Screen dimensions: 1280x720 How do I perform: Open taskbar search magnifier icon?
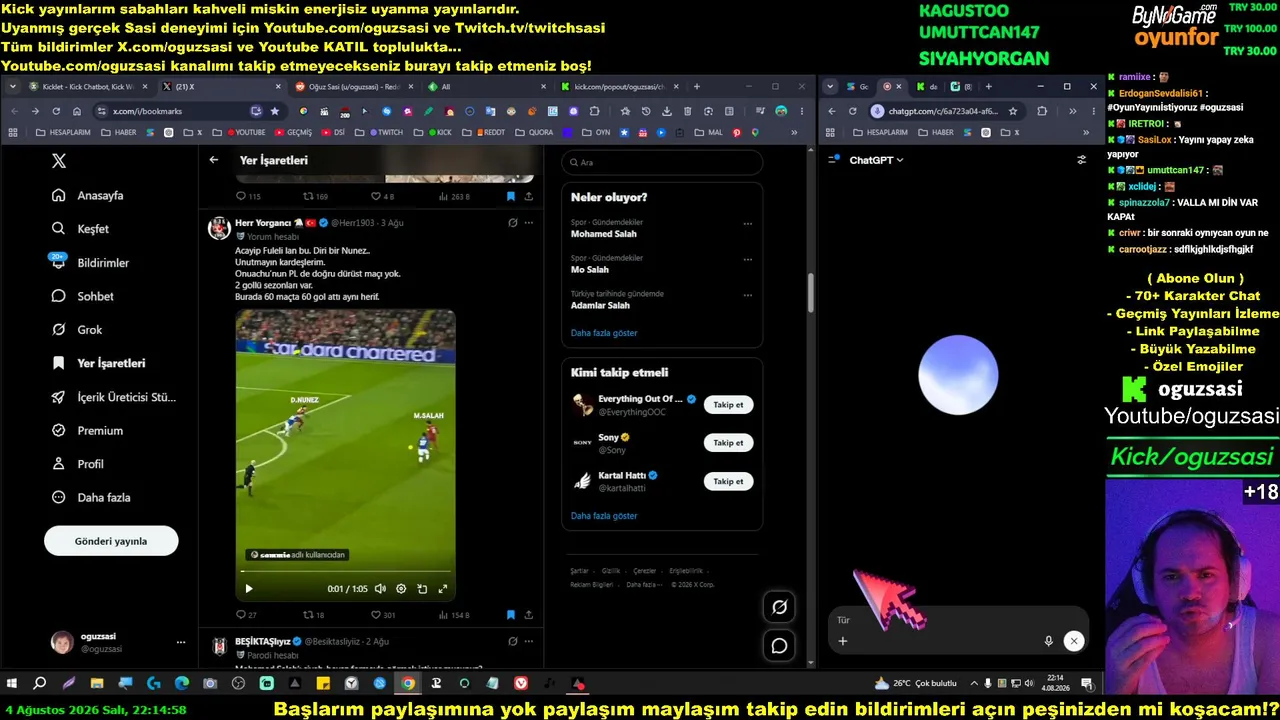pos(40,684)
